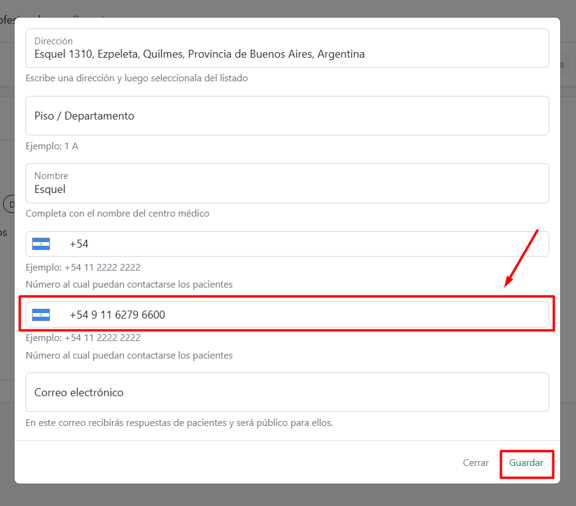Click the Guardar button

point(526,463)
